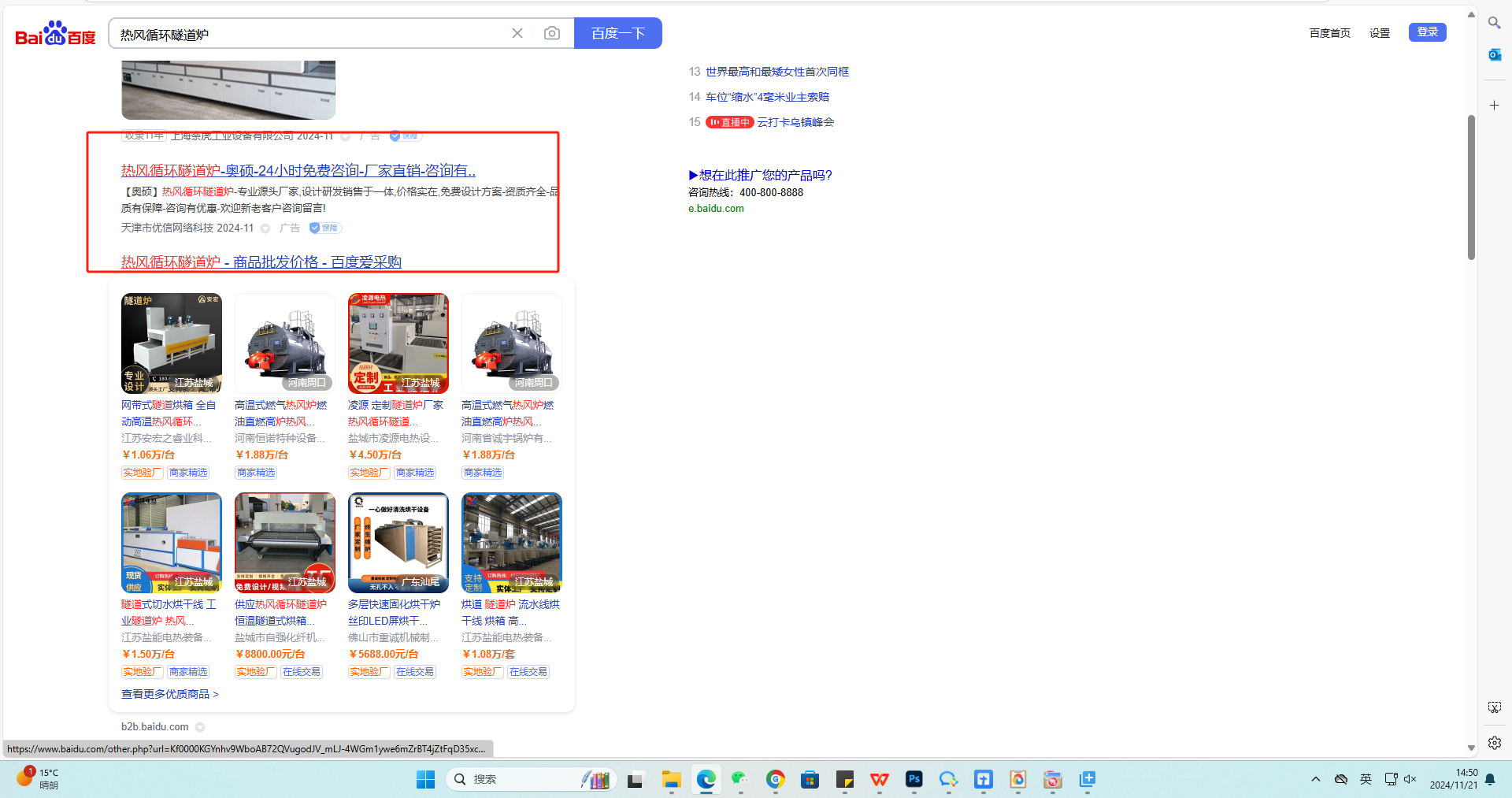The height and width of the screenshot is (798, 1512).
Task: Switch to Microsoft Edge on taskbar
Action: [x=706, y=779]
